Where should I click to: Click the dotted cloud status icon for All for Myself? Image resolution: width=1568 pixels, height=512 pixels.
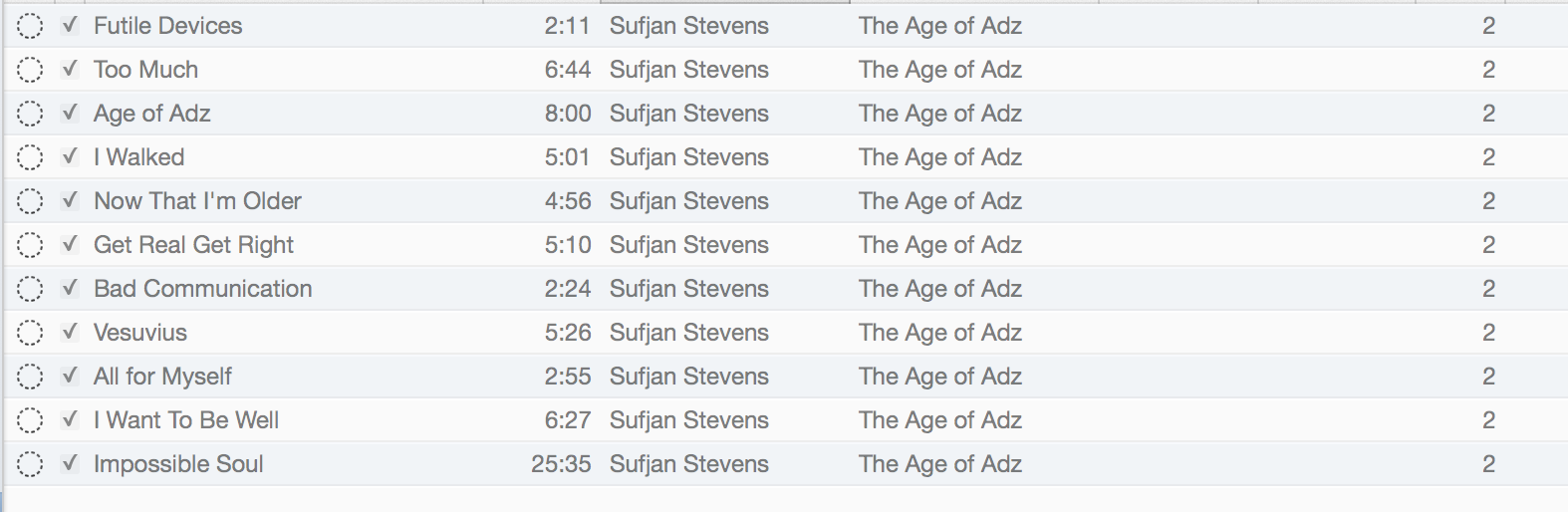(30, 377)
